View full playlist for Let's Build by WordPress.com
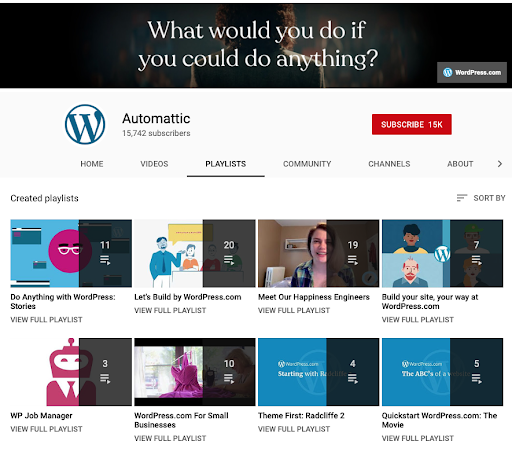Viewport: 512px width, 452px height. tap(170, 310)
